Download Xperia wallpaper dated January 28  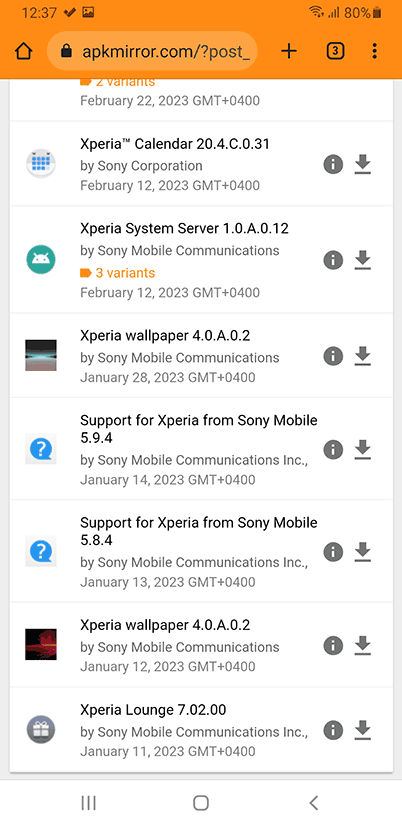pyautogui.click(x=362, y=356)
